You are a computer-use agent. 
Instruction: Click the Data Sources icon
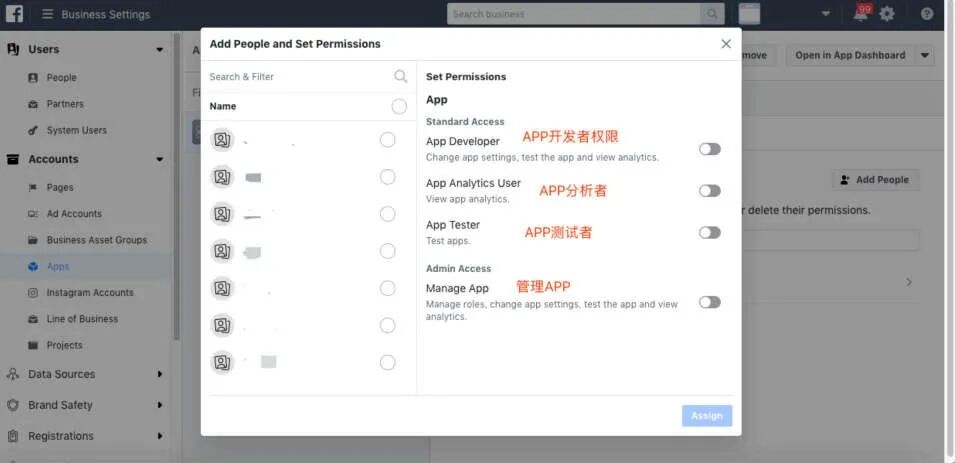pyautogui.click(x=13, y=374)
